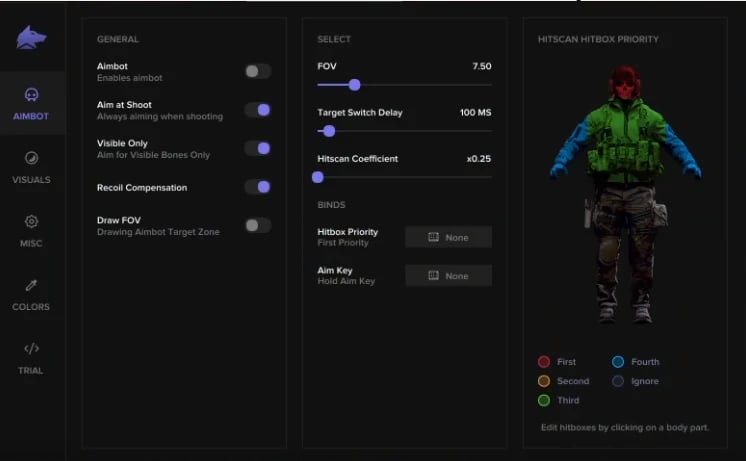Image resolution: width=746 pixels, height=461 pixels.
Task: Click the Target Switch Delay slider knob
Action: tap(329, 131)
